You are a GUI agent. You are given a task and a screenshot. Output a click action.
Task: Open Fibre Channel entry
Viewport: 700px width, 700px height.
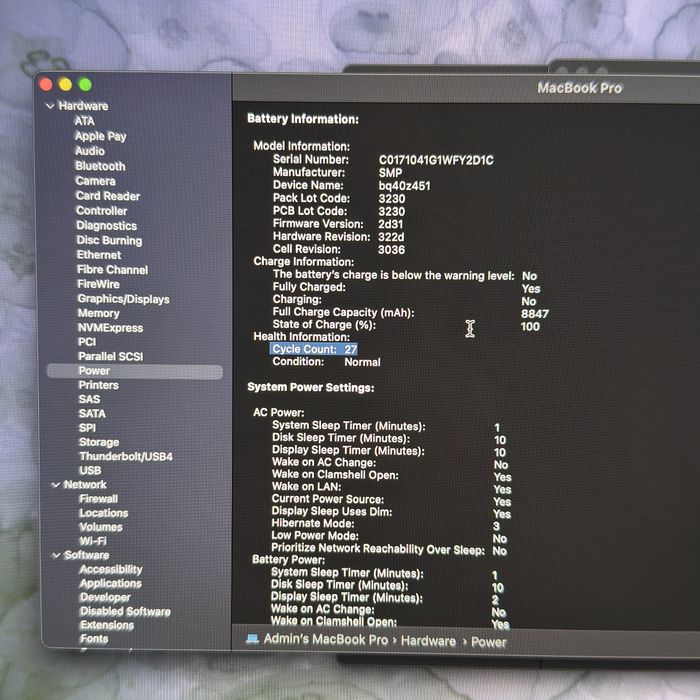click(x=112, y=270)
